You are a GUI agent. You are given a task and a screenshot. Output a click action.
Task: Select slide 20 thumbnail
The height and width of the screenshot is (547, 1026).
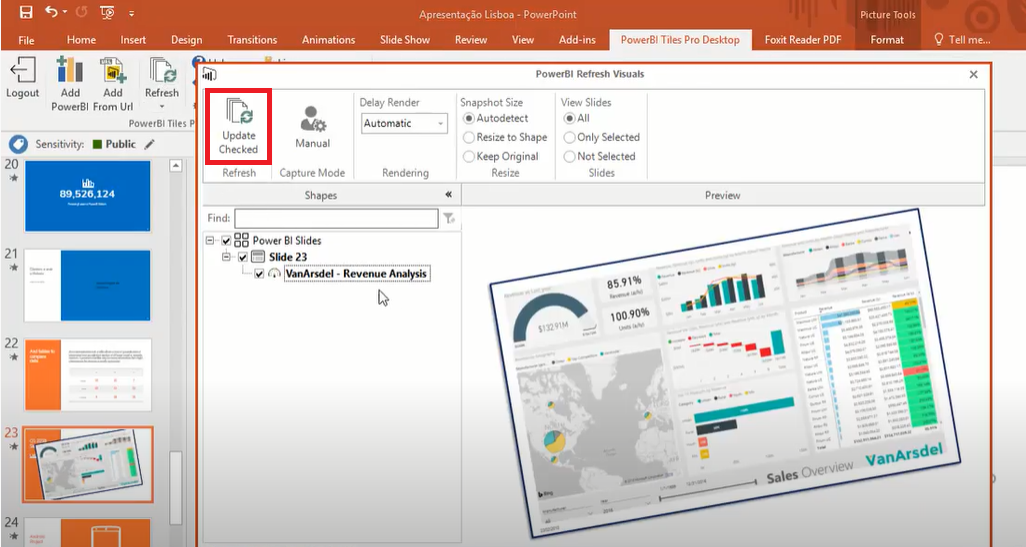coord(88,196)
